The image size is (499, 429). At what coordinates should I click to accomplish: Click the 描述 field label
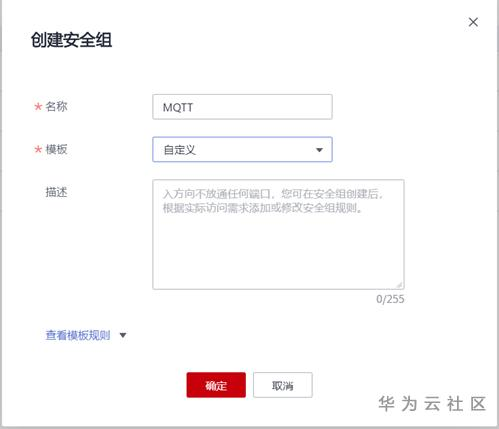56,192
